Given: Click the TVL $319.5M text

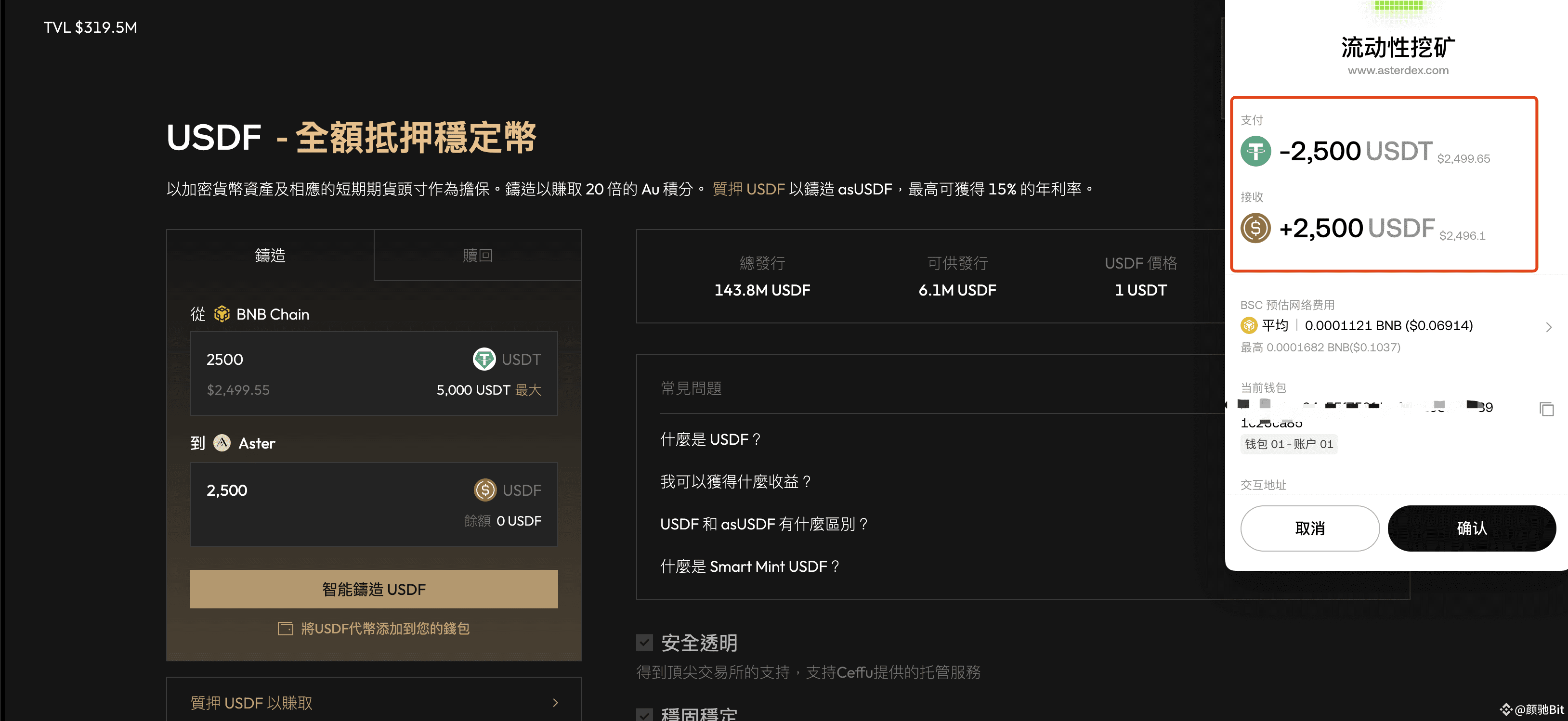Looking at the screenshot, I should [x=90, y=27].
